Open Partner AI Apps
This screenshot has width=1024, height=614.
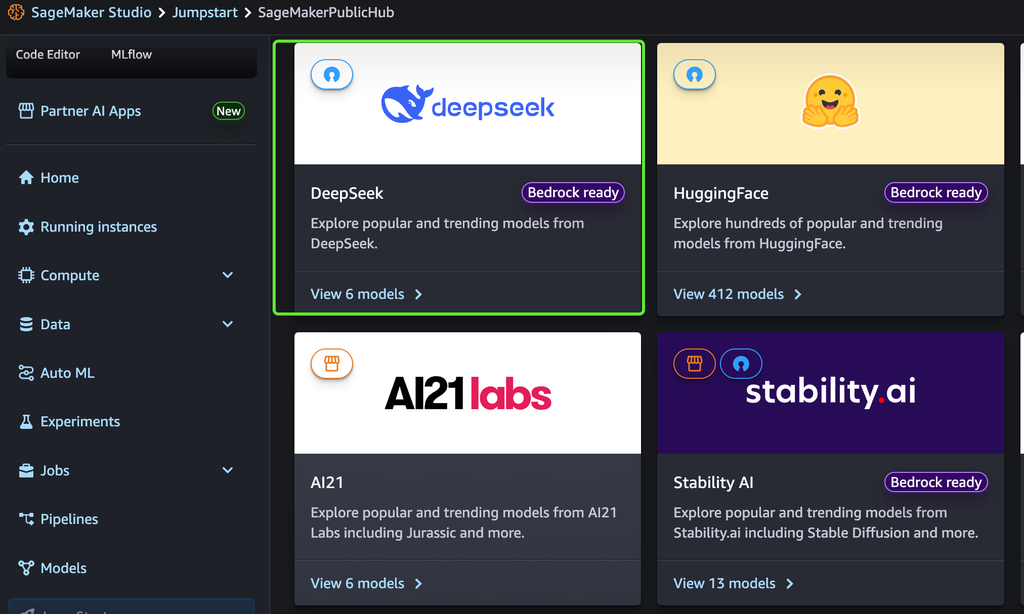tap(91, 111)
